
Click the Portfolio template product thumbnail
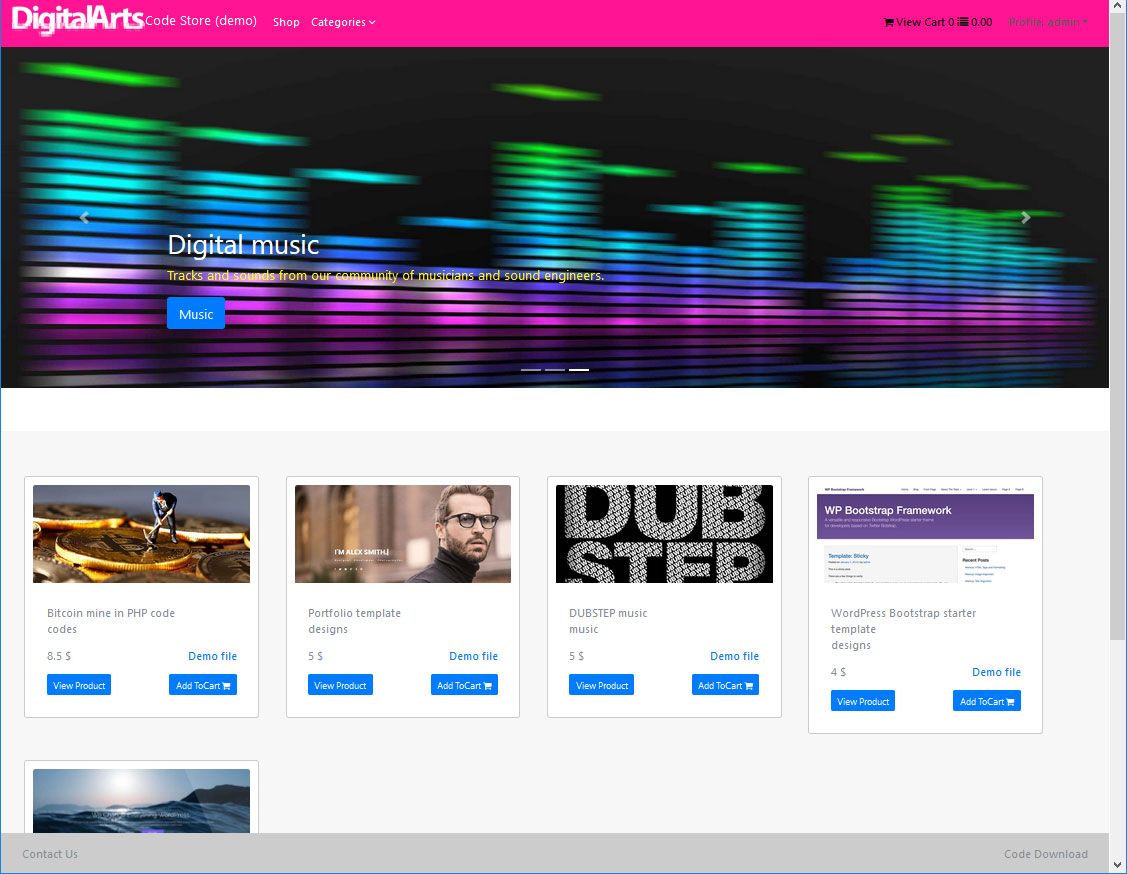[x=403, y=534]
